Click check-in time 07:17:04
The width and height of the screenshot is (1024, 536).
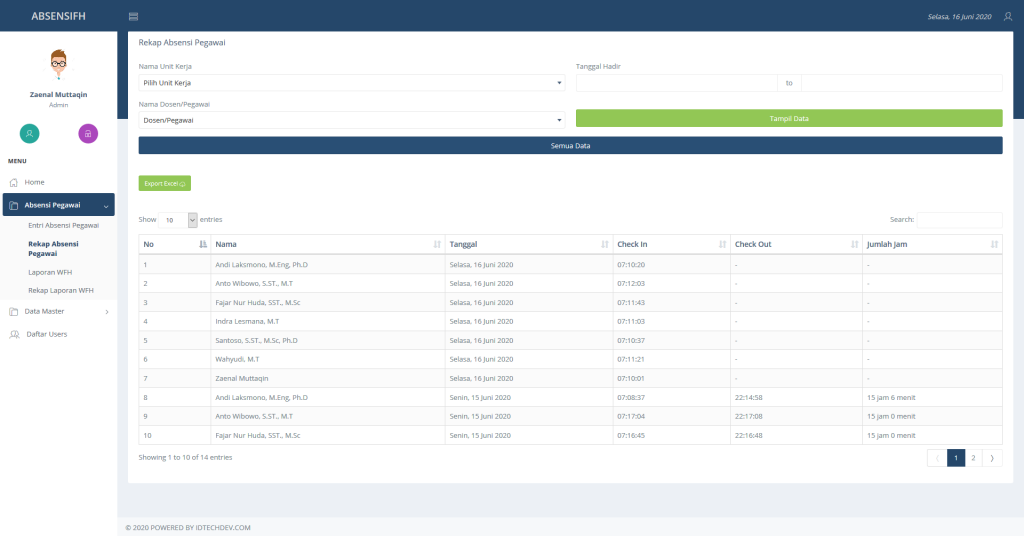631,416
